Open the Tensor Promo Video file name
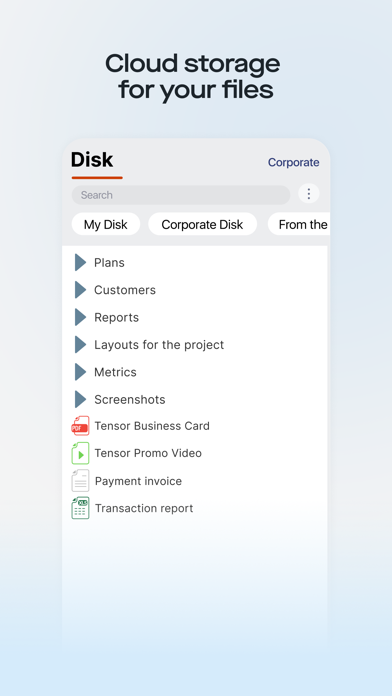Image resolution: width=392 pixels, height=696 pixels. (x=148, y=453)
